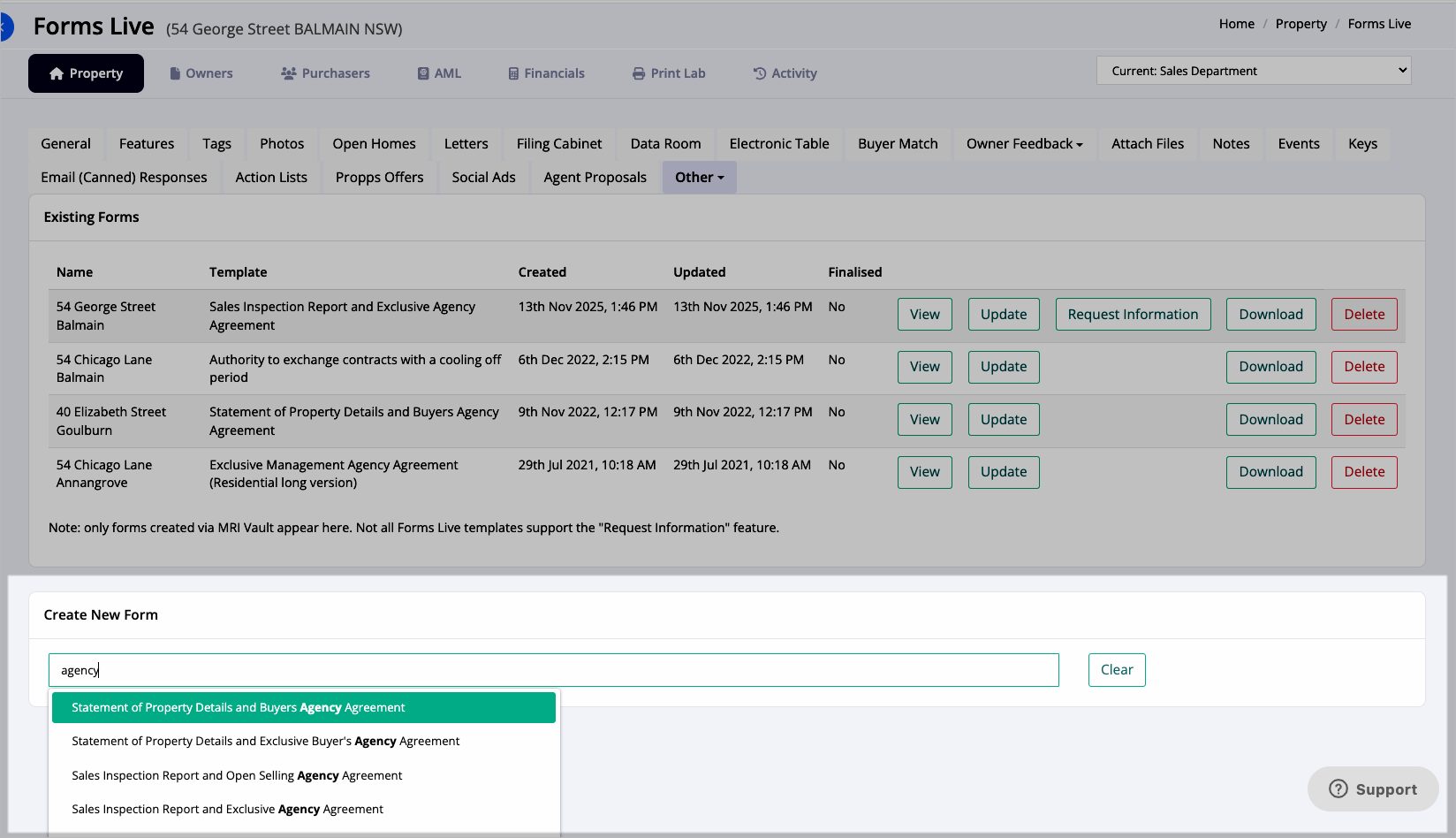Open the Social Ads sub-tab
Screen dimensions: 1456x838
[x=483, y=178]
